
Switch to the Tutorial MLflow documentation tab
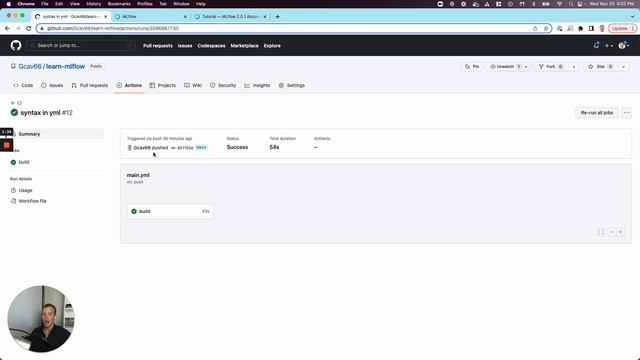230,16
